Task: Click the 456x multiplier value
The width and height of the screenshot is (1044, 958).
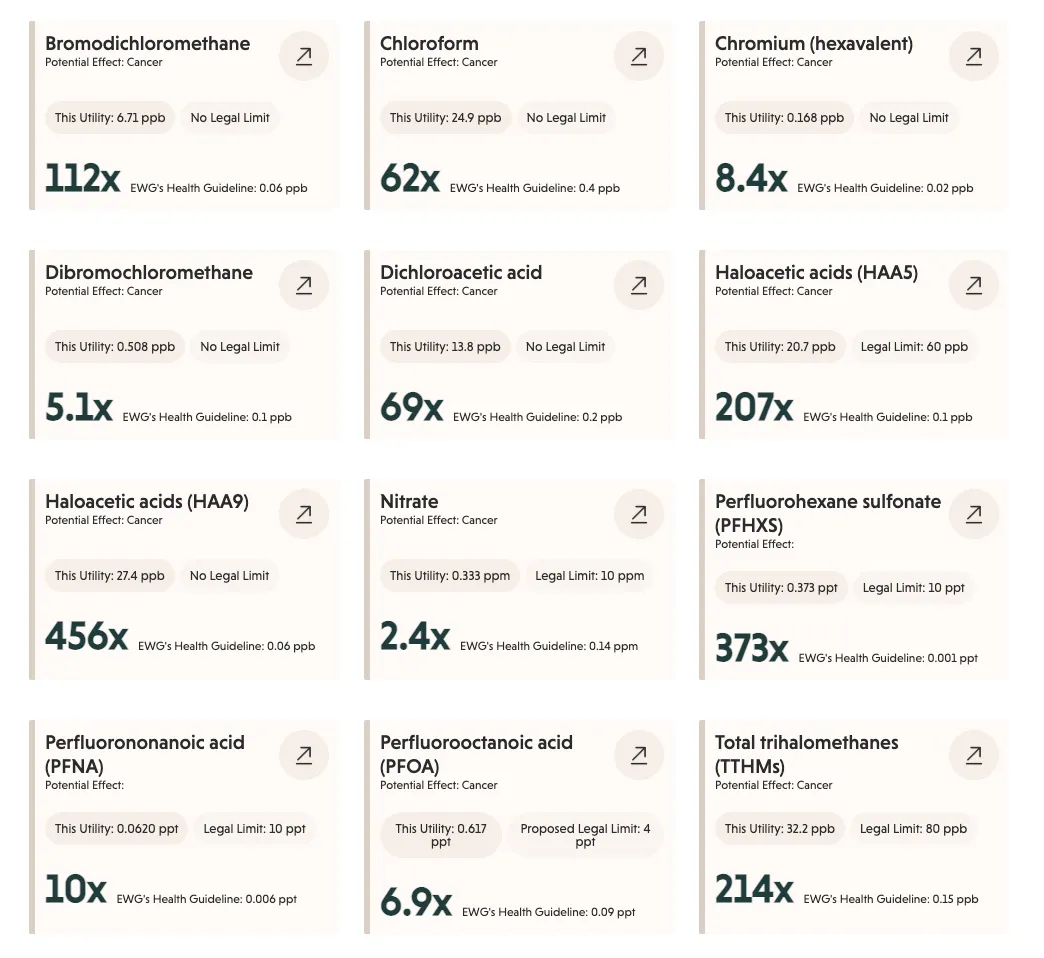Action: pos(87,636)
